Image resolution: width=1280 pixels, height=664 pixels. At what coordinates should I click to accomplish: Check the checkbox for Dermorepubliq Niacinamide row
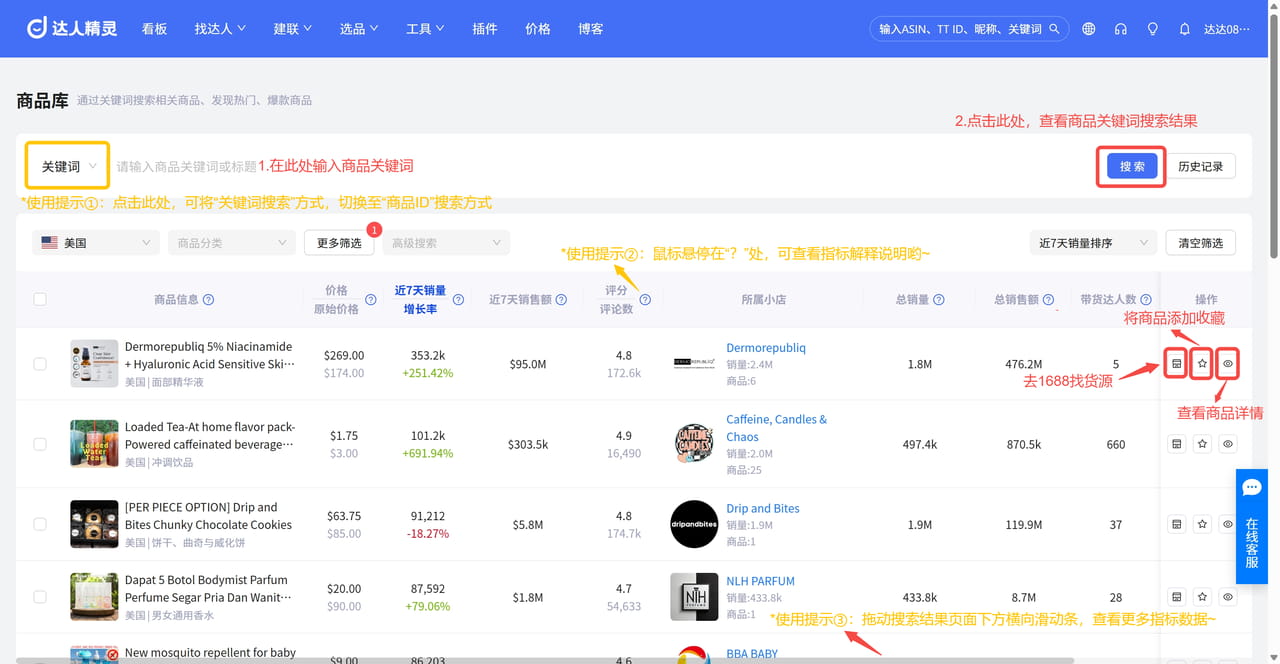(x=40, y=363)
